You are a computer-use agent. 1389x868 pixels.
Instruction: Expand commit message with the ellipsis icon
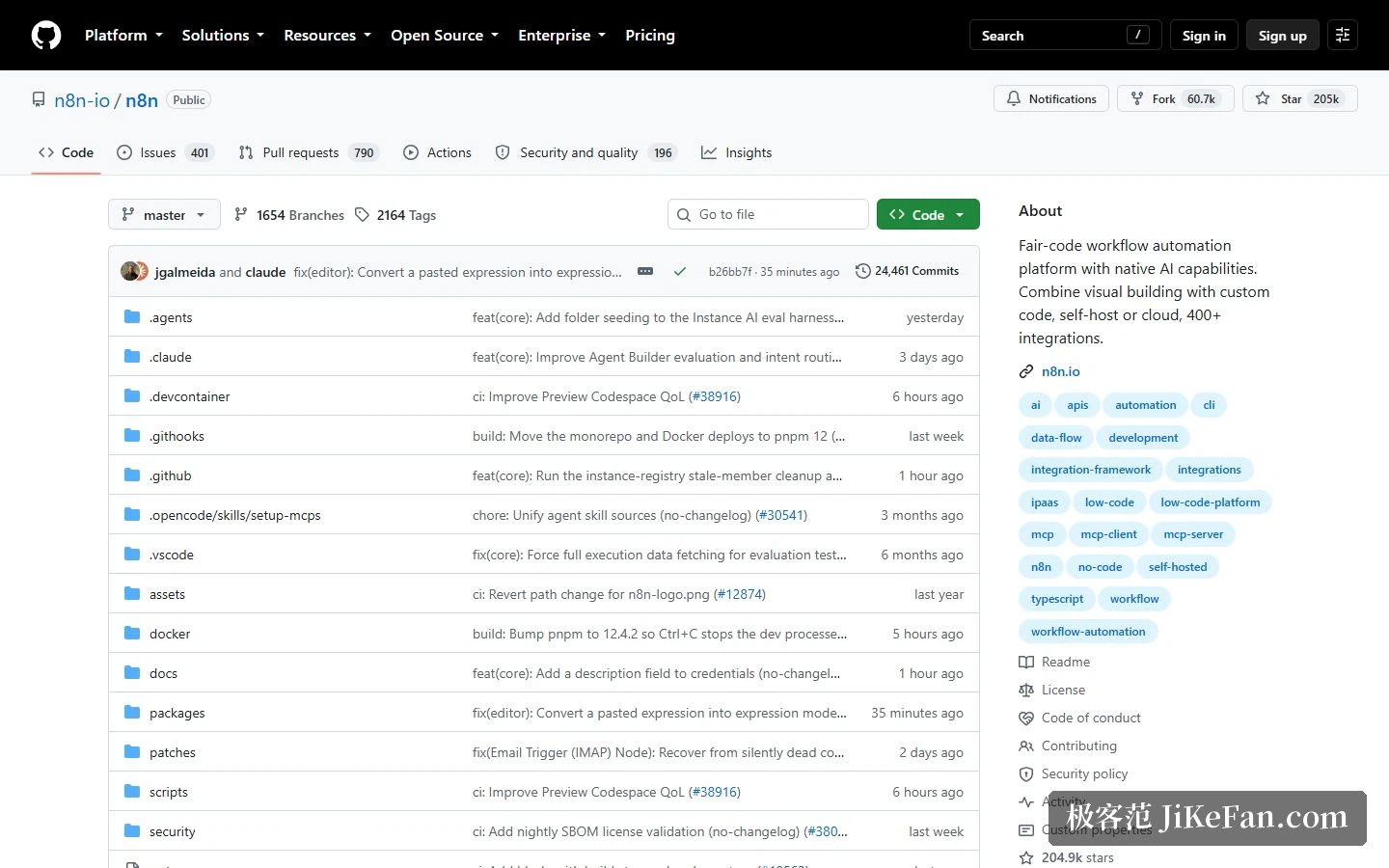coord(645,272)
